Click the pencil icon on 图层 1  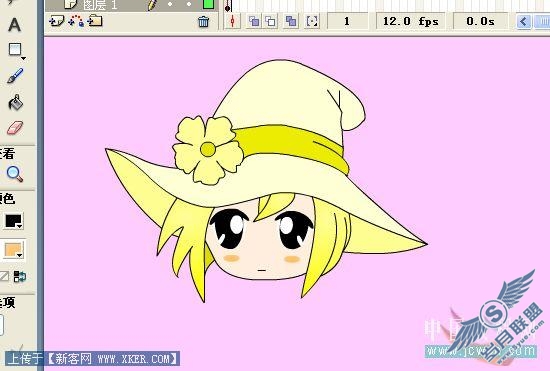[152, 5]
